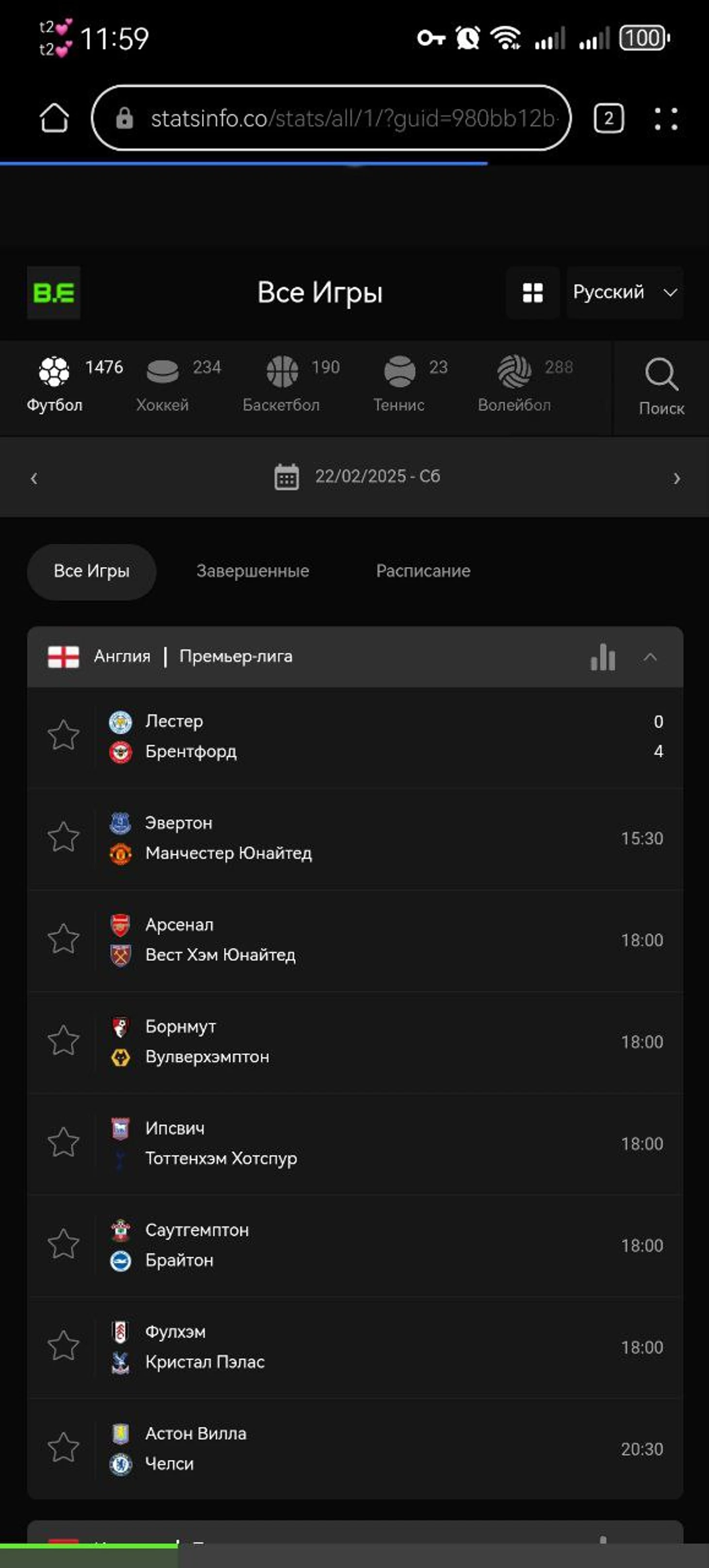Favorite the Астон Вилла vs Челси star

(x=63, y=1448)
